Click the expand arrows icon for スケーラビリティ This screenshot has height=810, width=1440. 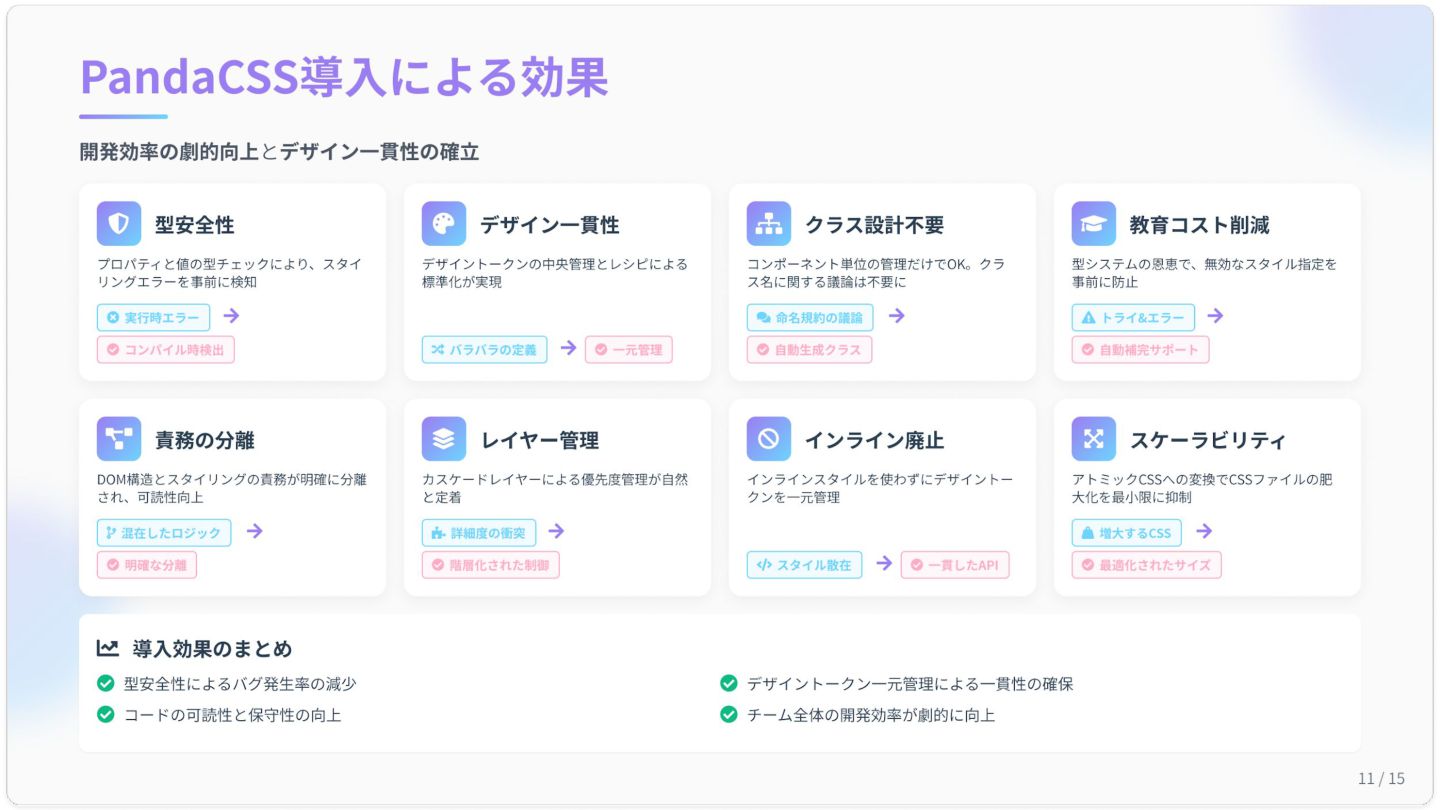[1093, 439]
